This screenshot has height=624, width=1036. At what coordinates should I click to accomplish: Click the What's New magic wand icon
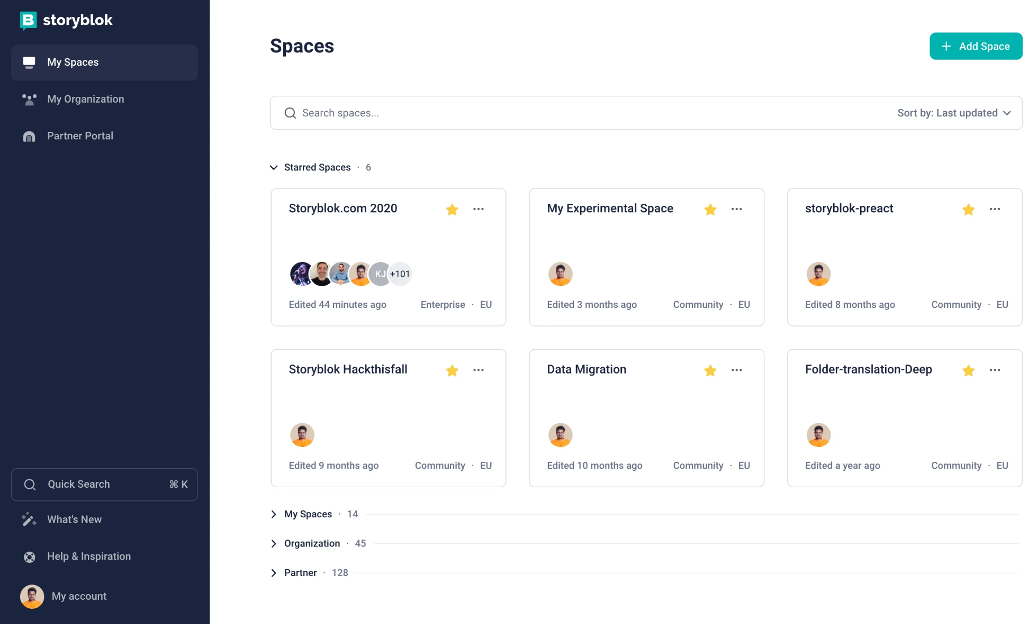[x=29, y=520]
